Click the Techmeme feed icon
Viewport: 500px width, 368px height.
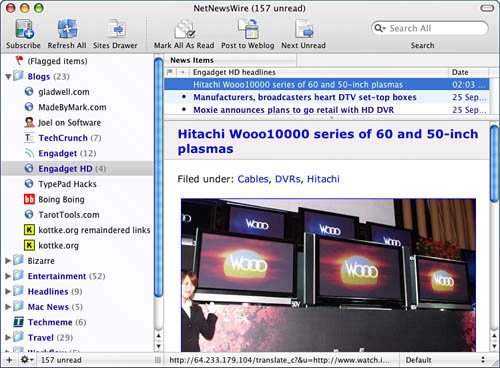pyautogui.click(x=18, y=322)
